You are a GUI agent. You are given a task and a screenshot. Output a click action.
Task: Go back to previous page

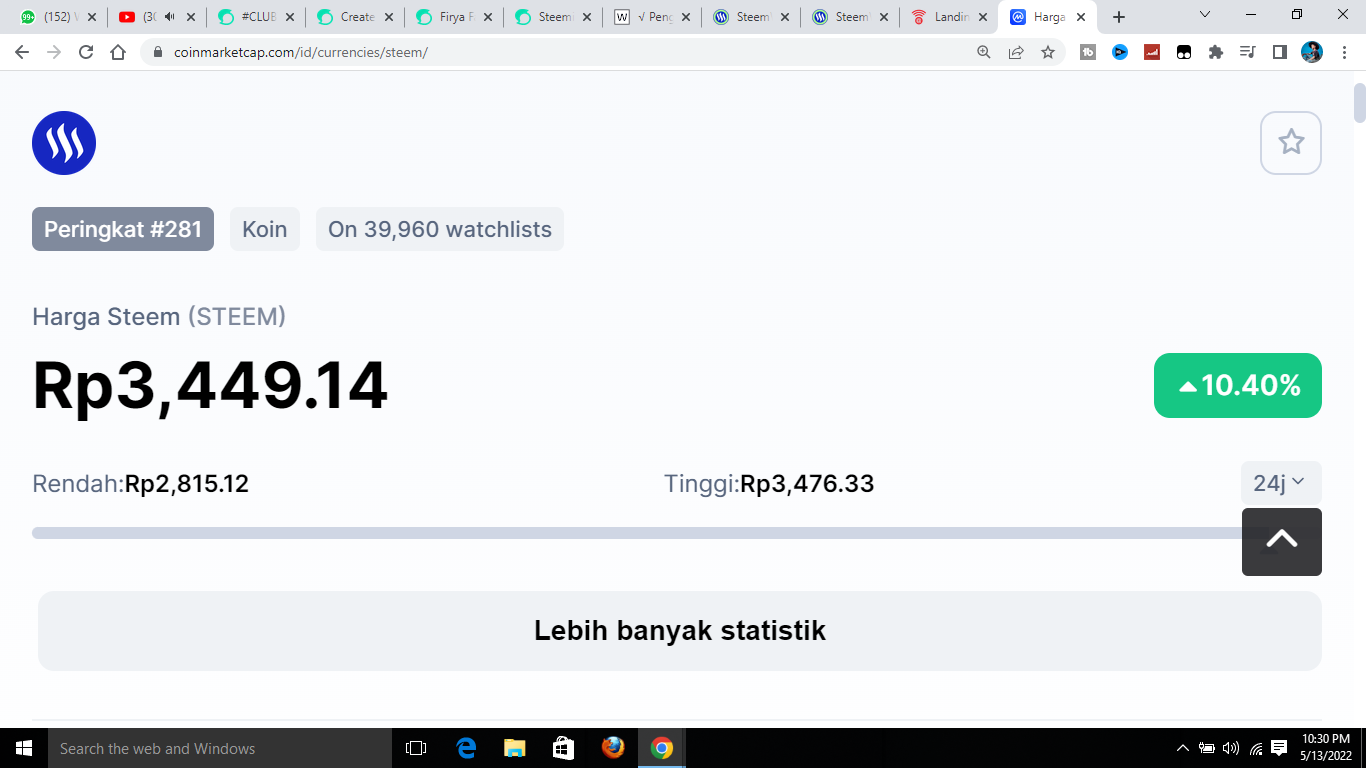[x=22, y=52]
